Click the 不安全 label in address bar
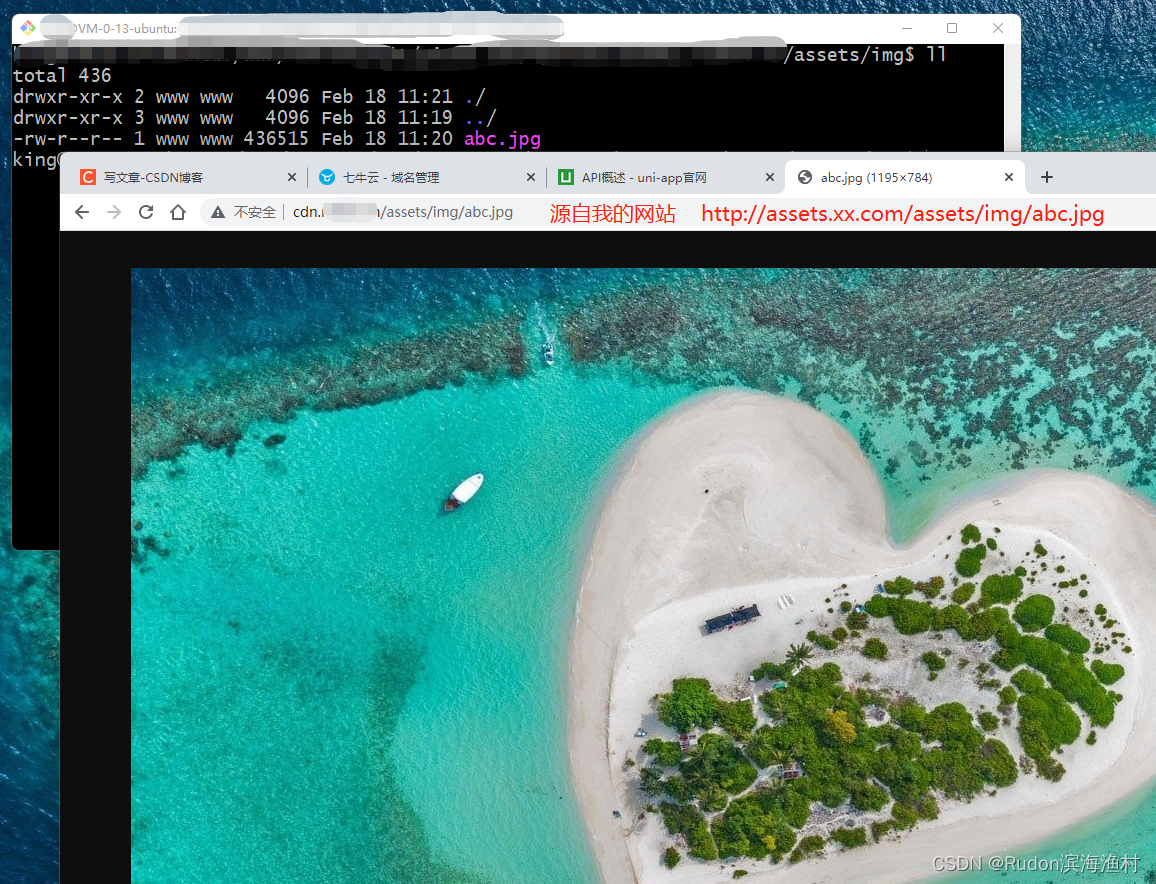This screenshot has width=1156, height=884. coord(254,212)
